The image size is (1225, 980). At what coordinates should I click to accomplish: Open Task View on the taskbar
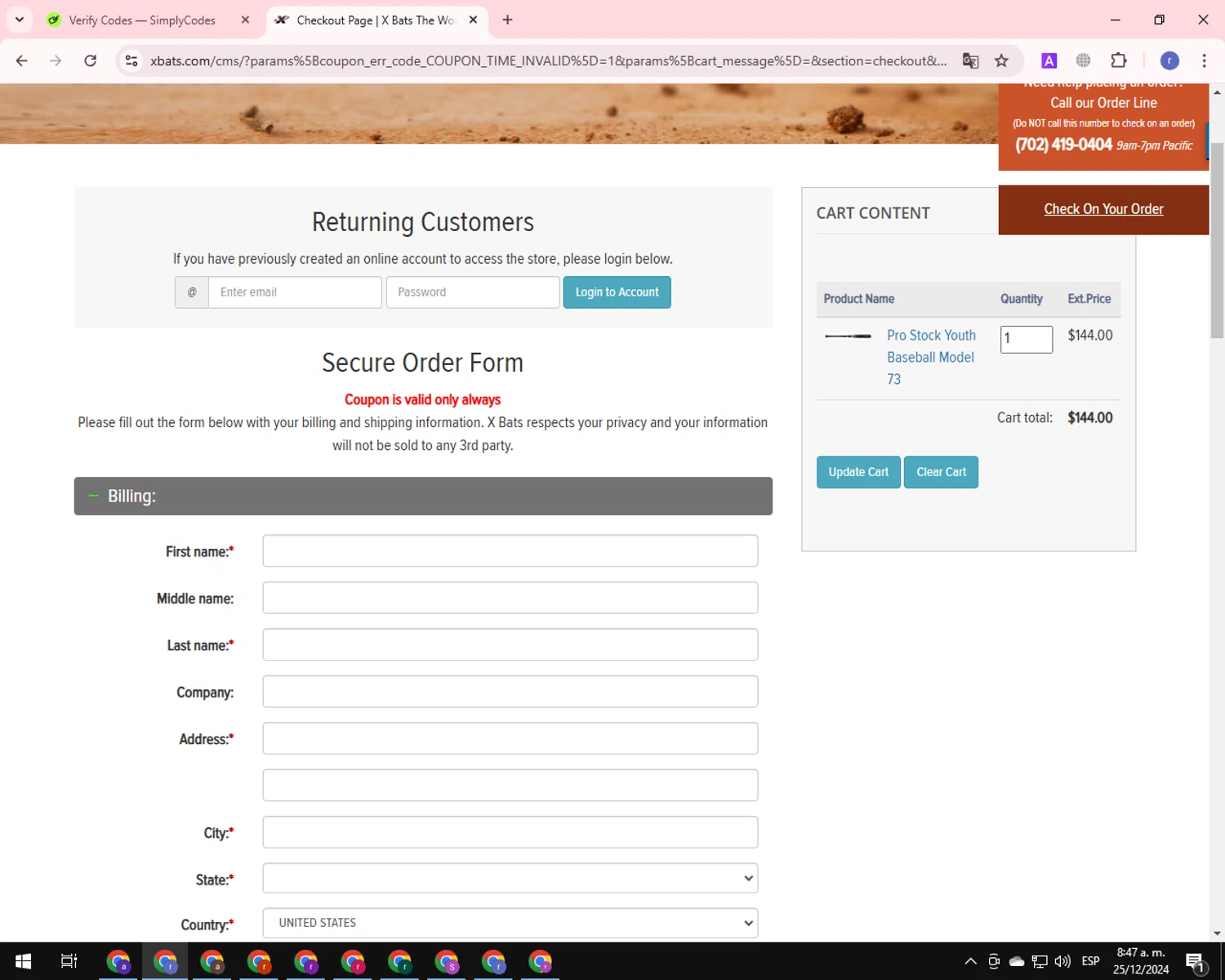69,961
